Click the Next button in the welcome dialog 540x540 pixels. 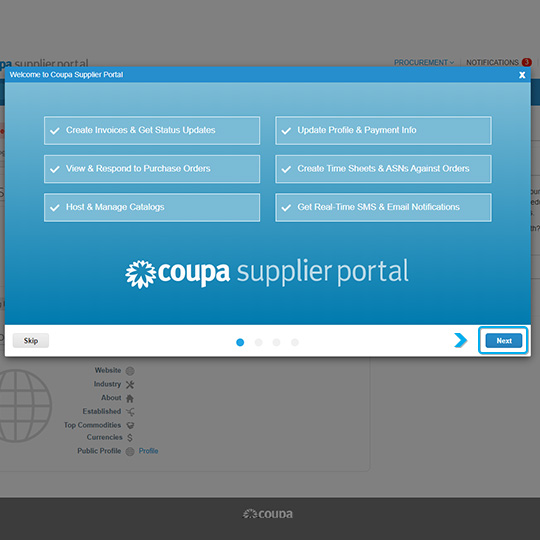click(503, 341)
